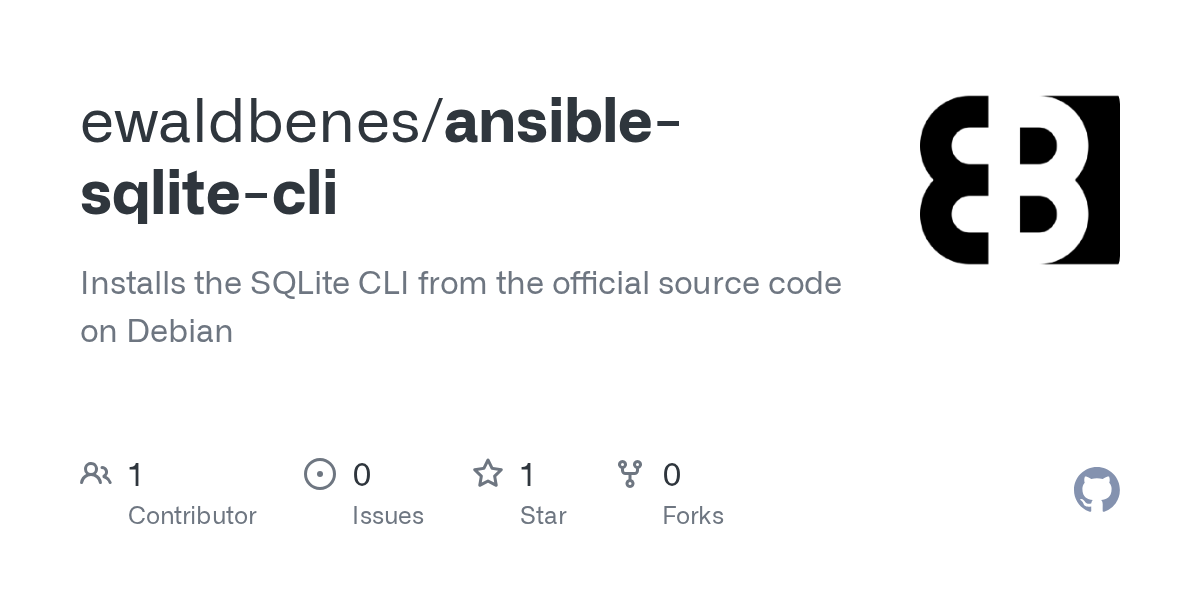The image size is (1200, 600).
Task: Click the fork branch icon
Action: tap(630, 474)
